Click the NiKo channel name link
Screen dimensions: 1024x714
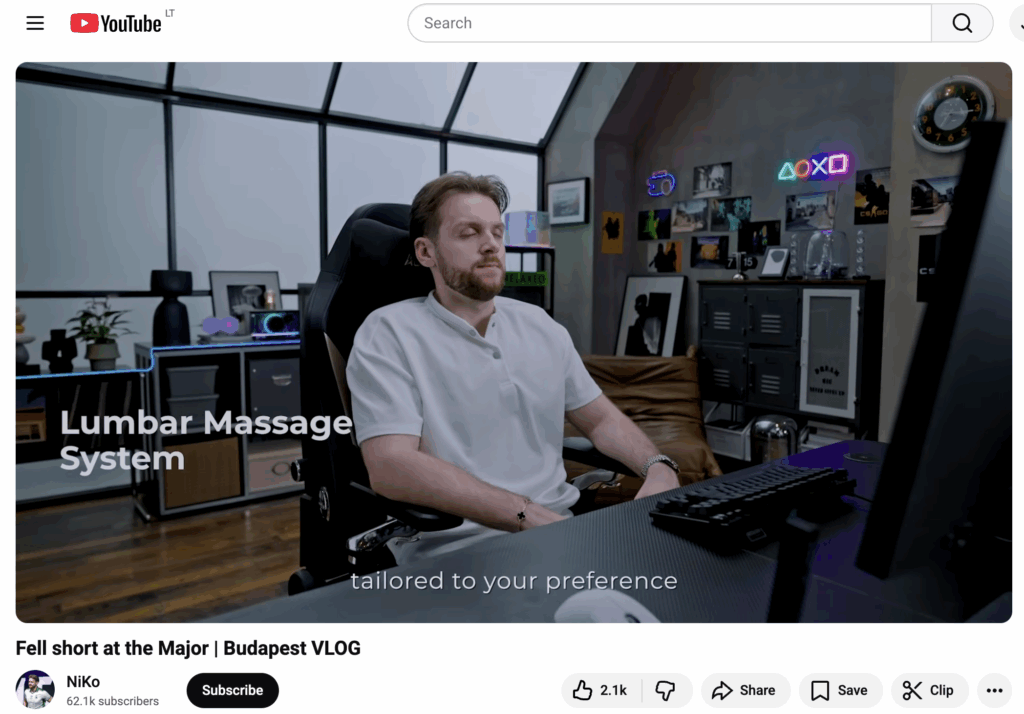[x=83, y=682]
